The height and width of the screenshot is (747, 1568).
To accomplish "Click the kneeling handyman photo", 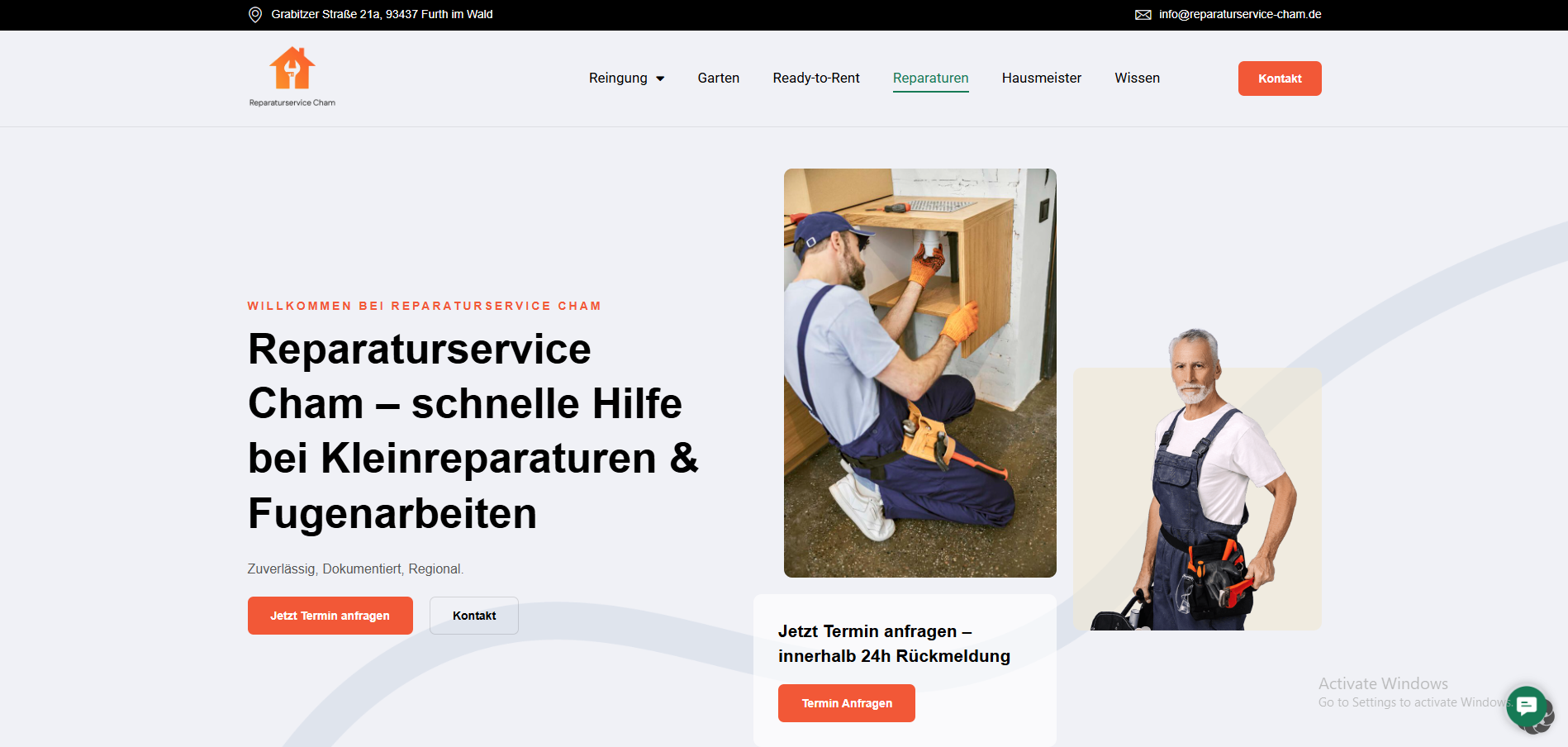I will pos(920,373).
